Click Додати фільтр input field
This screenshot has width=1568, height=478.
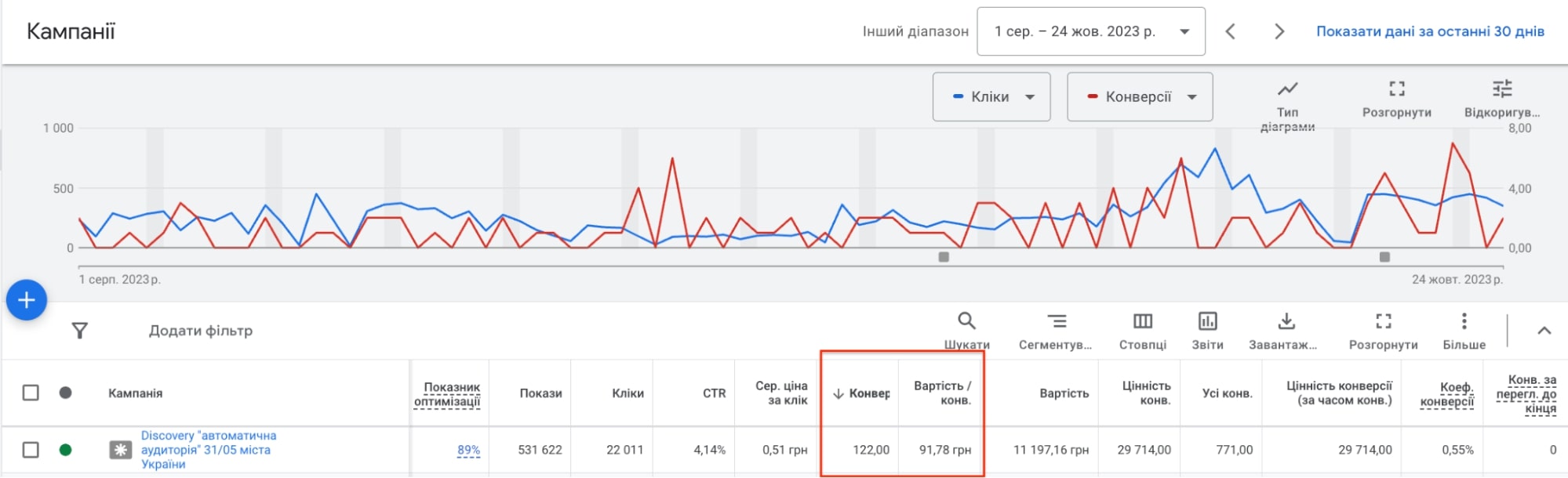click(x=201, y=331)
